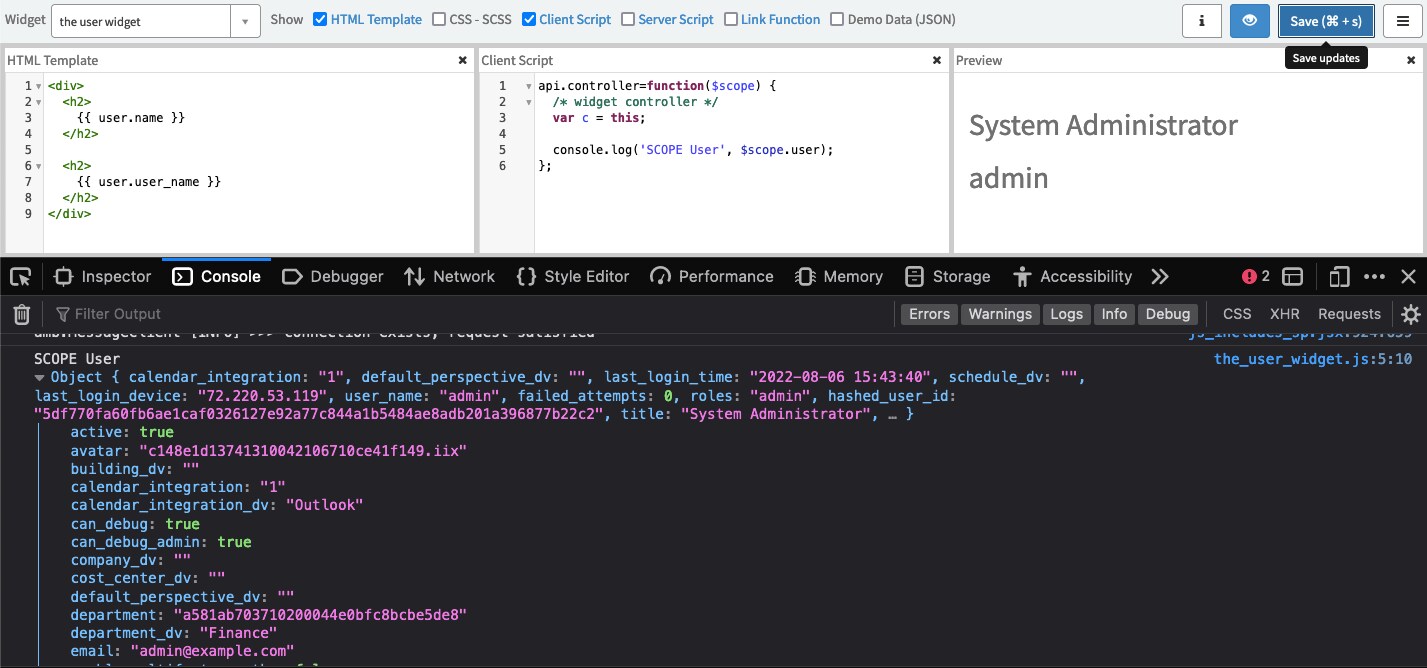1427x668 pixels.
Task: Open the Accessibility tab
Action: coord(1072,276)
